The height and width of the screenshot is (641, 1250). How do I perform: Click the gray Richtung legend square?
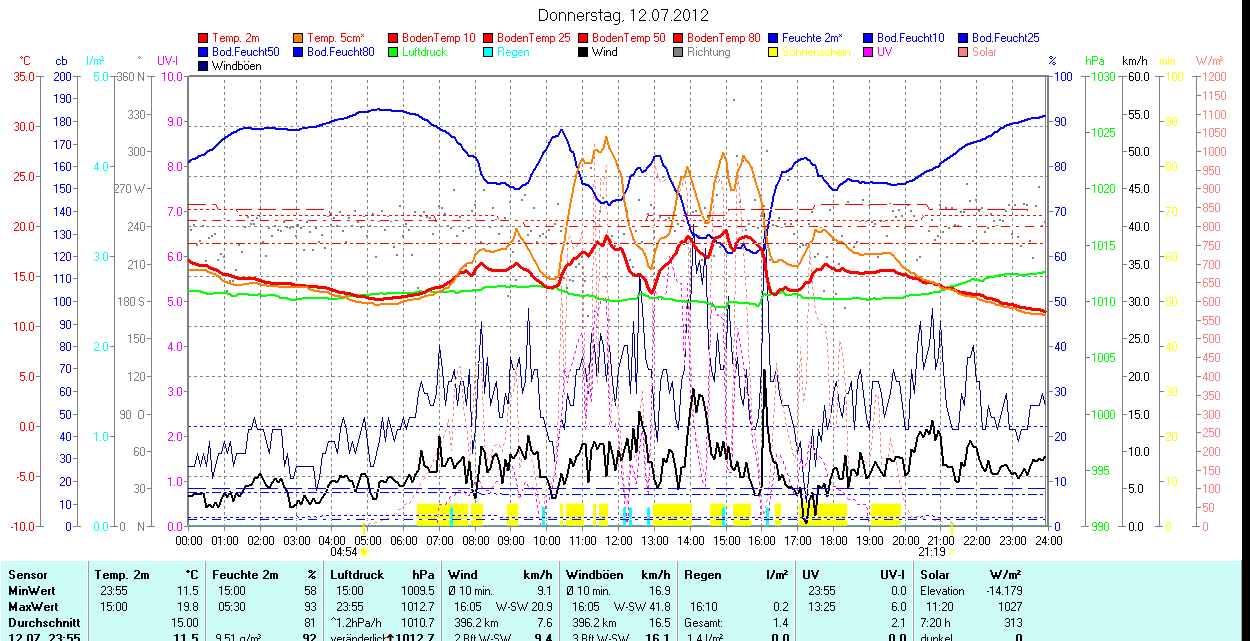coord(679,52)
